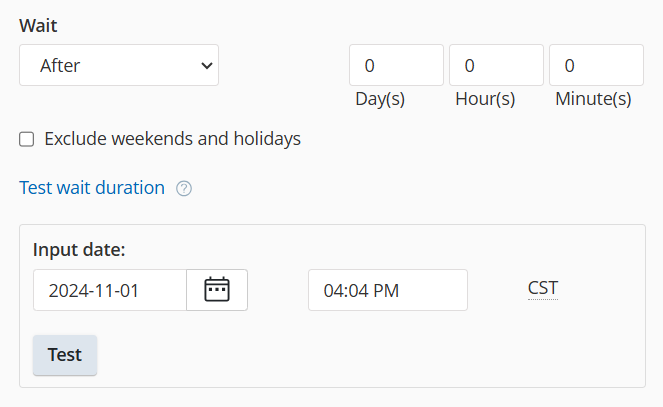Viewport: 663px width, 407px height.
Task: Click the 'Exclude weekends and holidays' label text
Action: (x=173, y=139)
